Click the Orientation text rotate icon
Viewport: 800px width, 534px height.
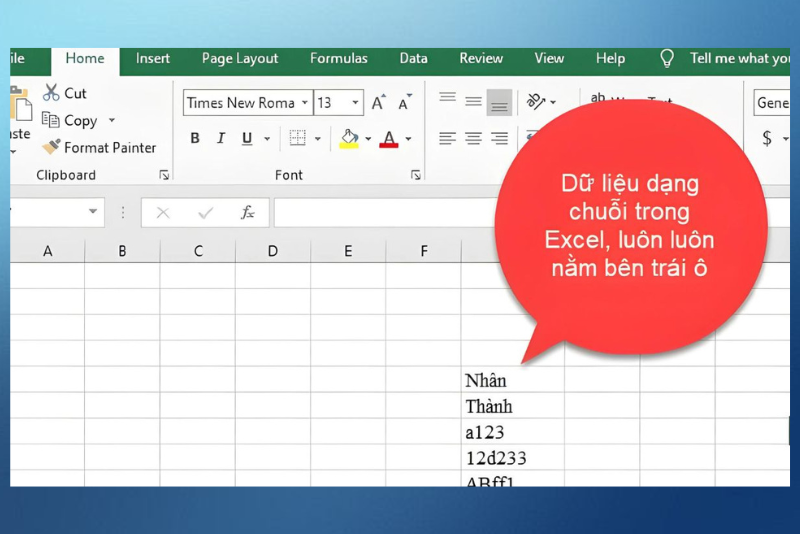(x=536, y=101)
